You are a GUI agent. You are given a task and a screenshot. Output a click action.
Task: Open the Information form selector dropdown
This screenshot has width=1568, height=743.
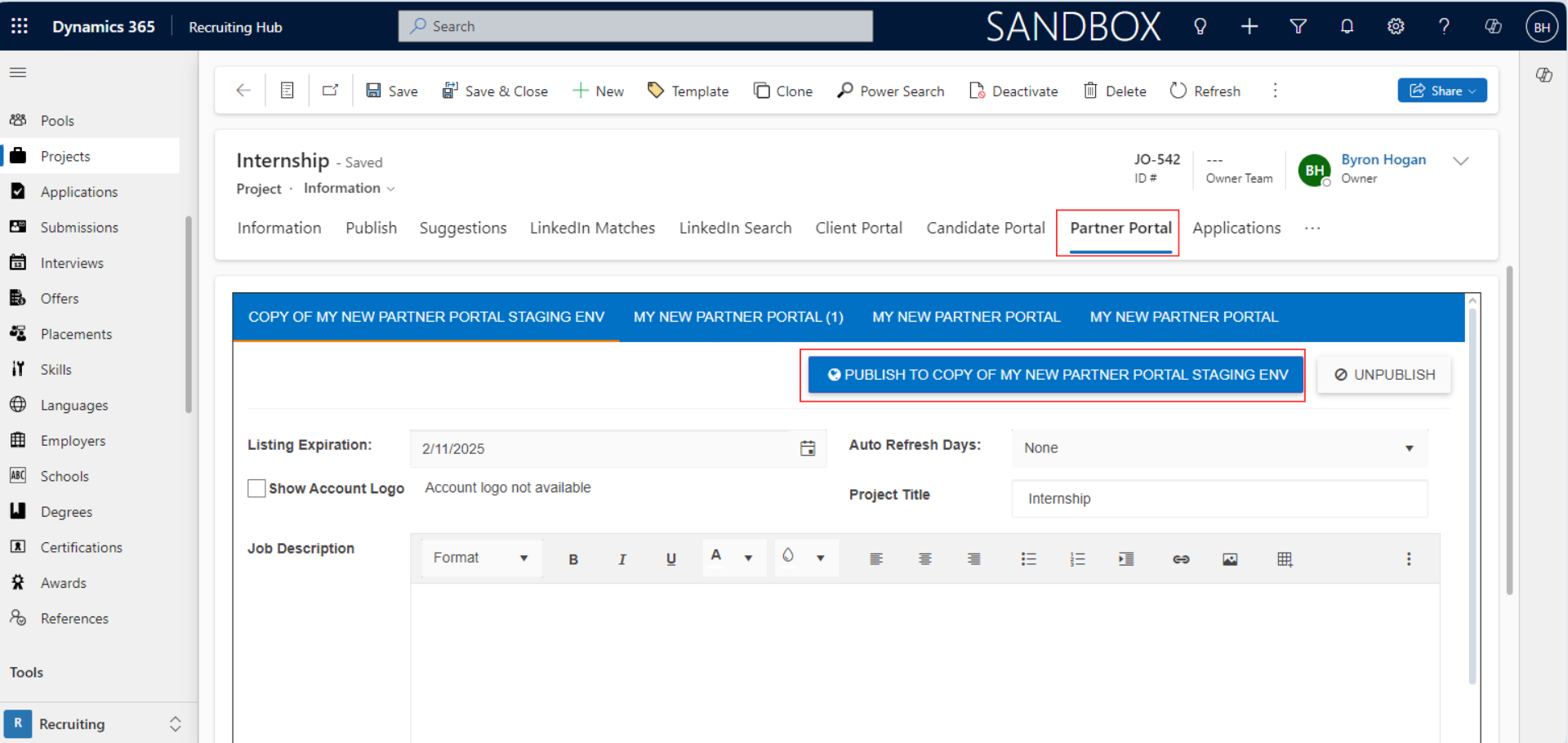(x=350, y=189)
